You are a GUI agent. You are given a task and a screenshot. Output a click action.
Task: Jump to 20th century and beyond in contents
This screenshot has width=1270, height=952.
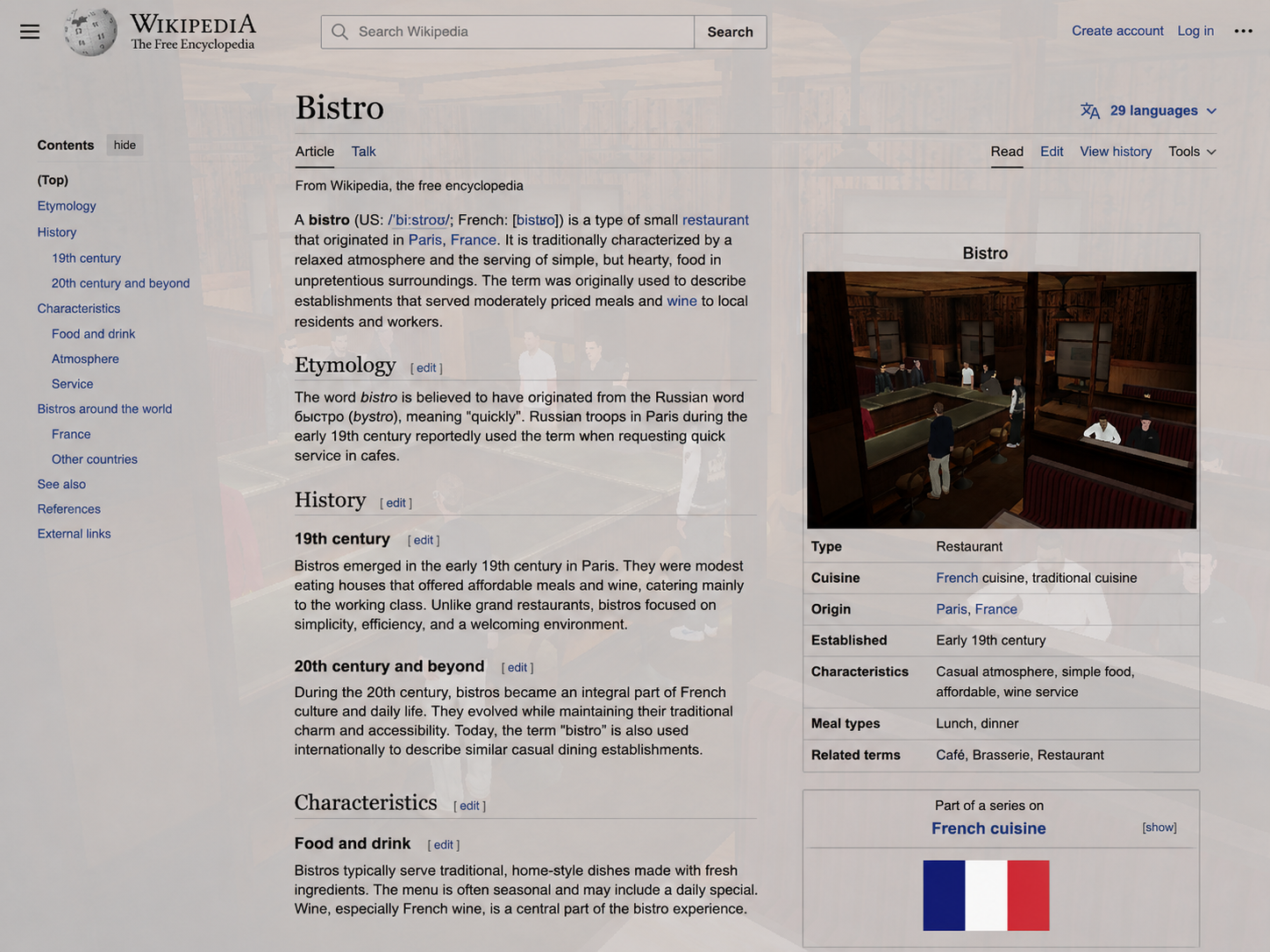(x=120, y=283)
